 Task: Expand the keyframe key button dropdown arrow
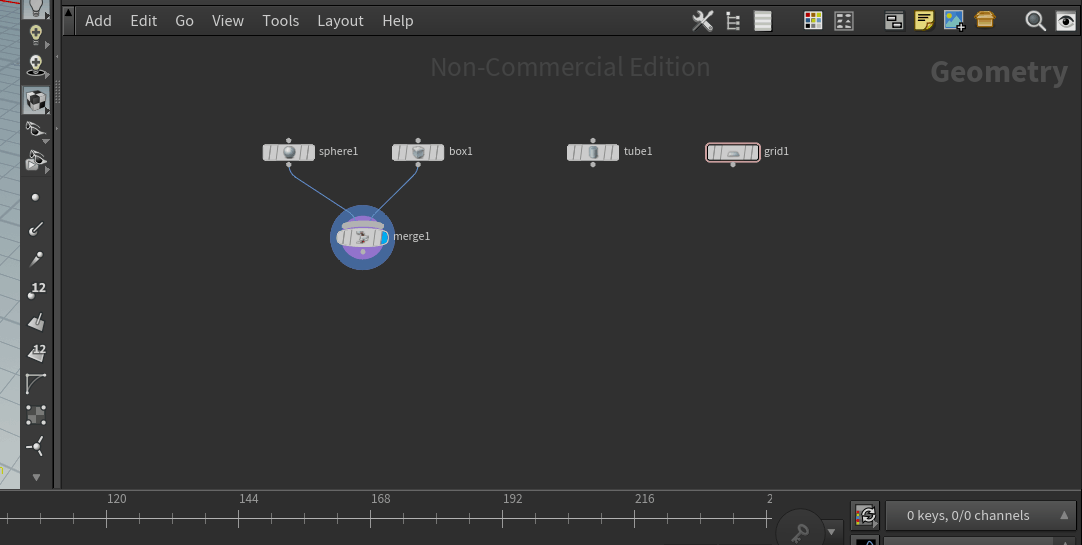[831, 531]
